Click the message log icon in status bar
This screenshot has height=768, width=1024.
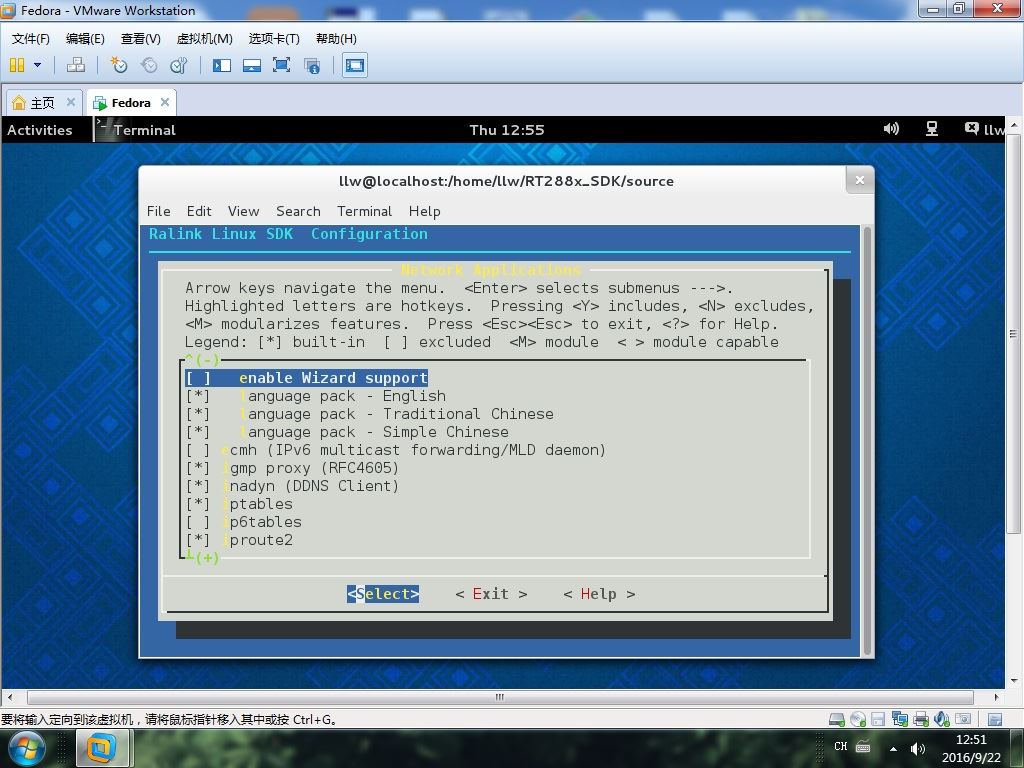(995, 720)
